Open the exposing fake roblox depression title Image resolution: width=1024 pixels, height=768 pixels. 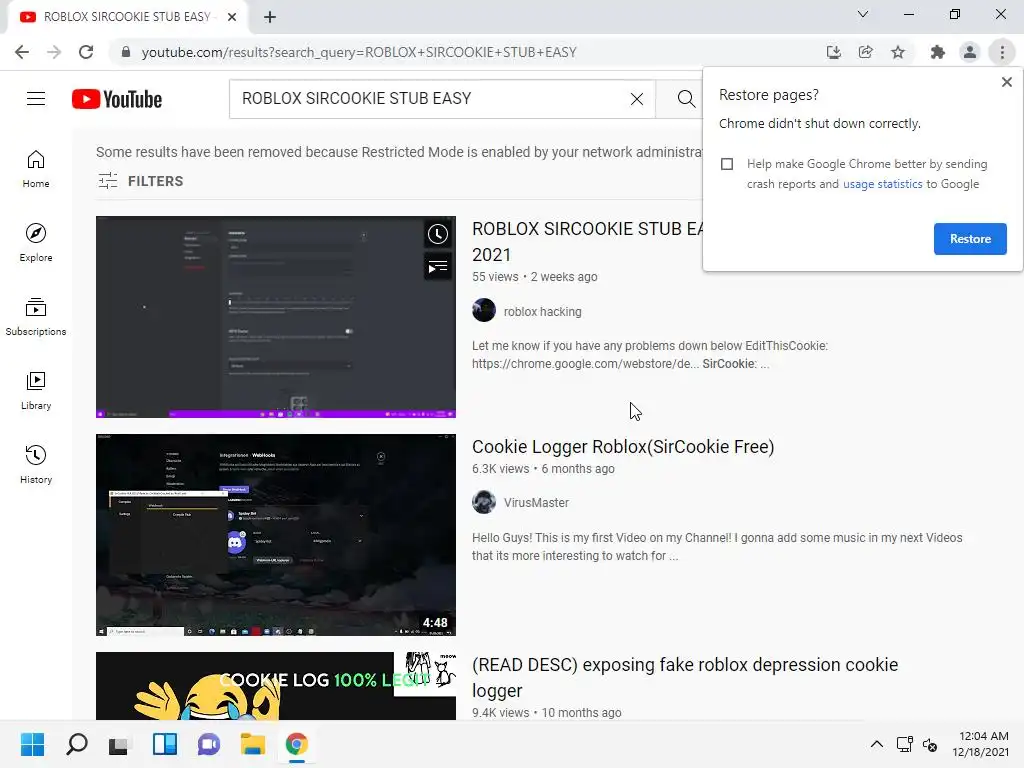685,677
